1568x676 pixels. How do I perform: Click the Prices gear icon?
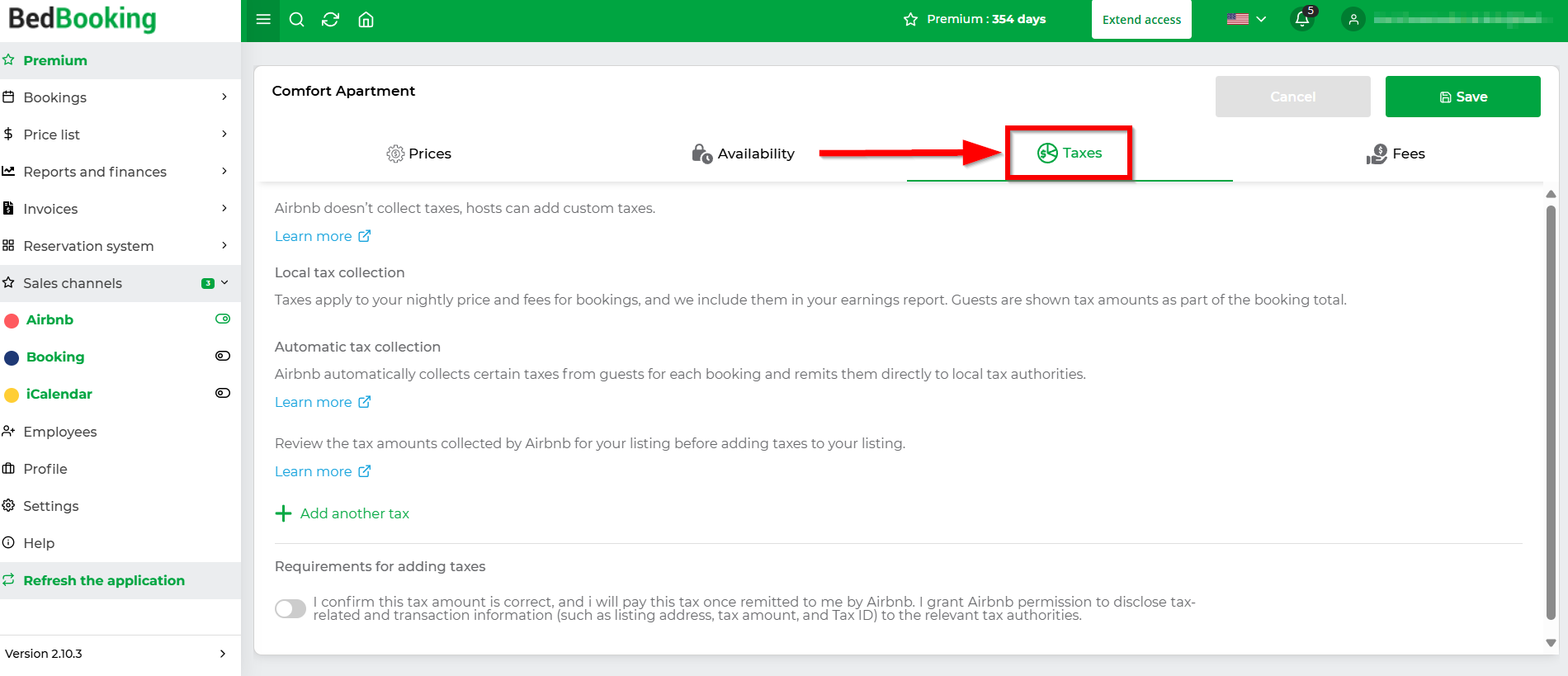(395, 154)
